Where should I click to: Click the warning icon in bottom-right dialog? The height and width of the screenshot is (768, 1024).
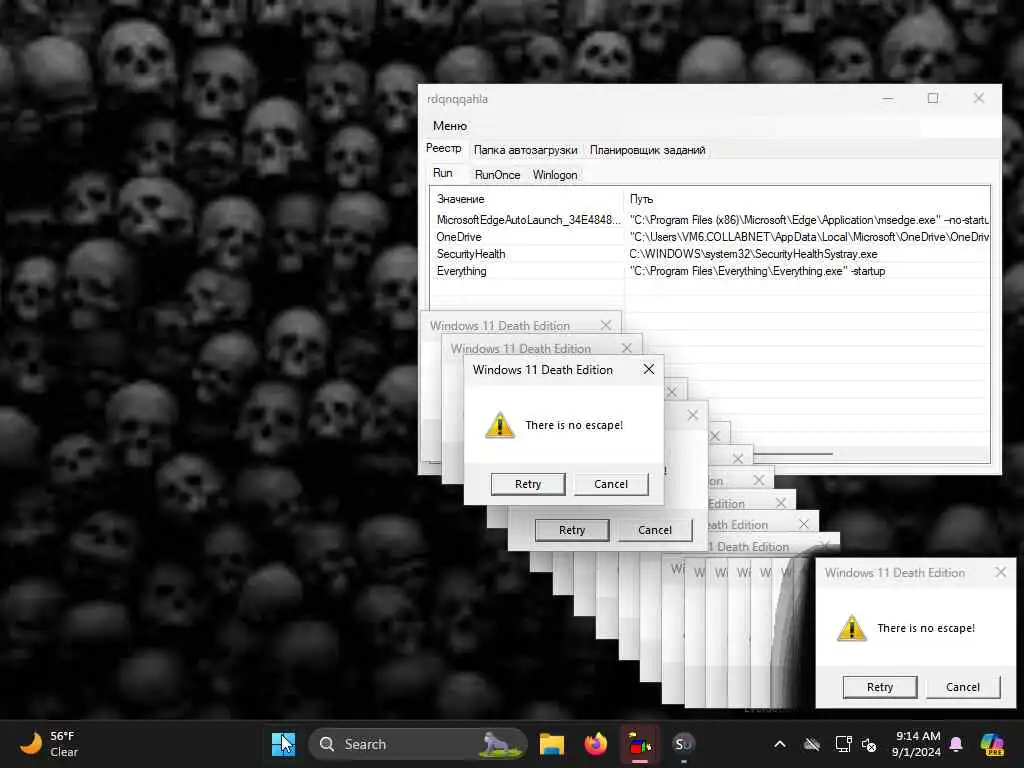point(852,628)
